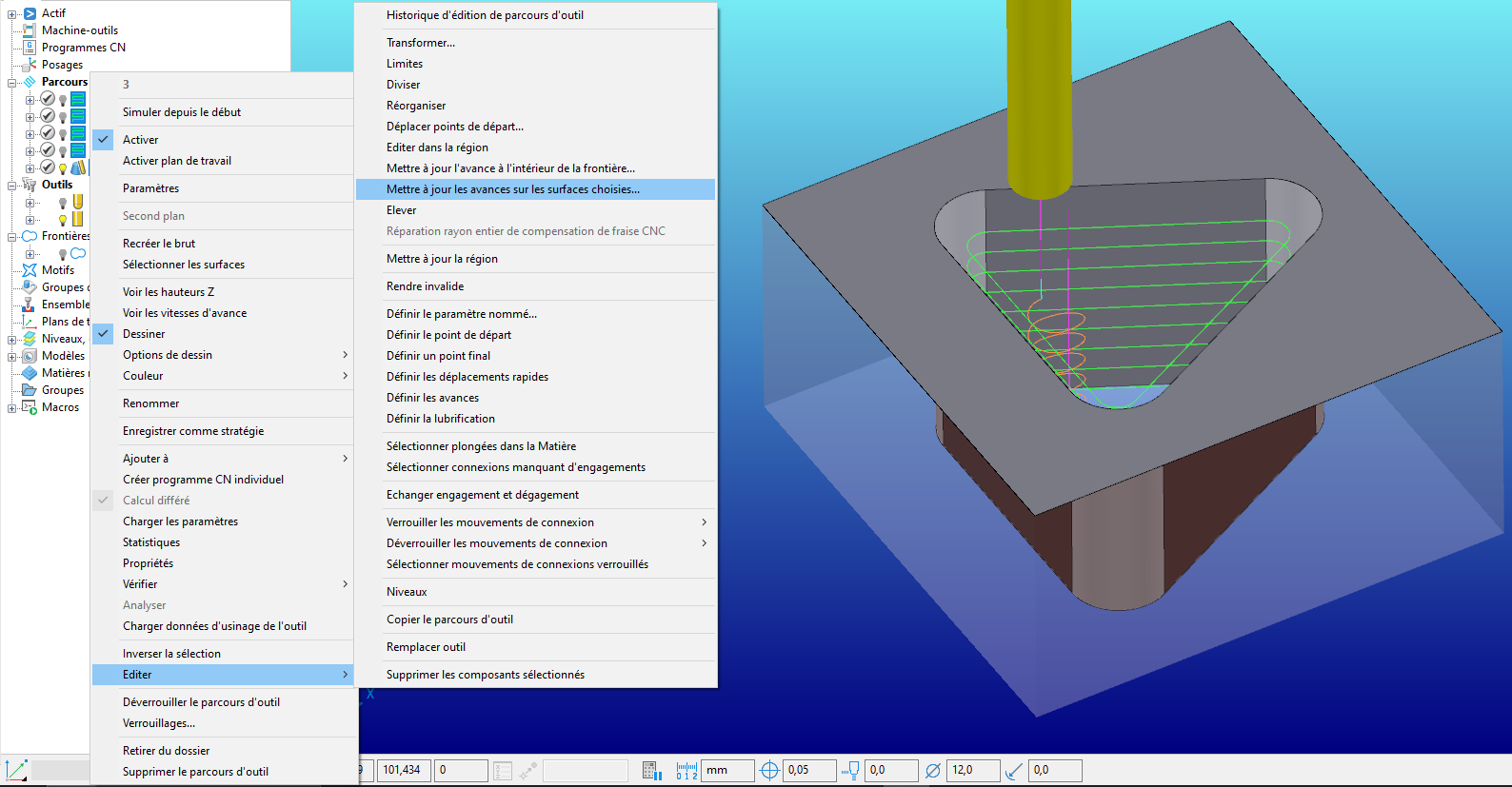1512x787 pixels.
Task: Select Mettre à jour la région
Action: (x=441, y=259)
